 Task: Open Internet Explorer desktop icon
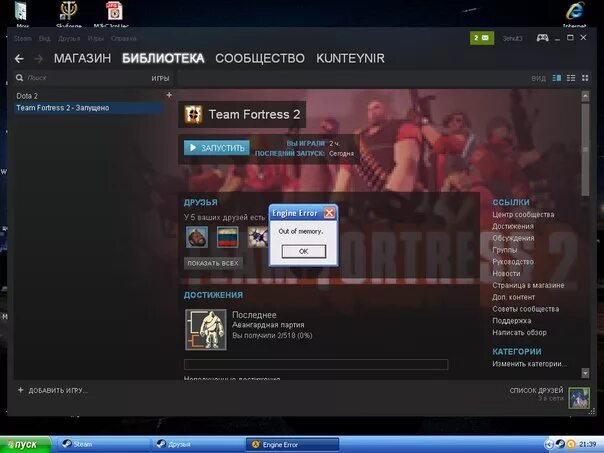tap(574, 12)
